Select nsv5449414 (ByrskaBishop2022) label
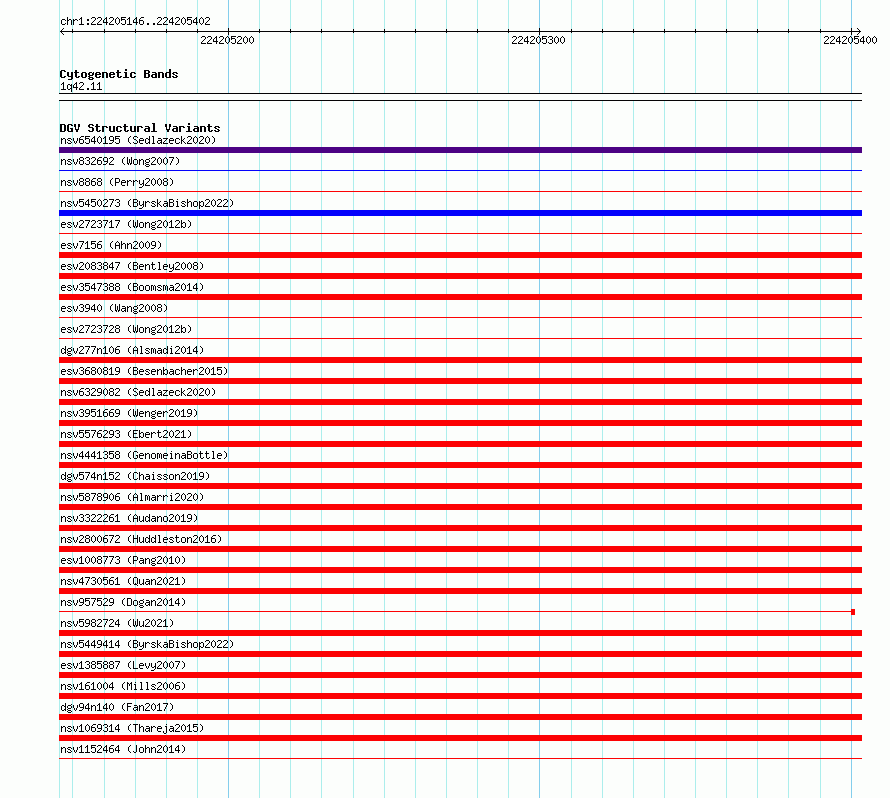The width and height of the screenshot is (890, 798). [147, 644]
